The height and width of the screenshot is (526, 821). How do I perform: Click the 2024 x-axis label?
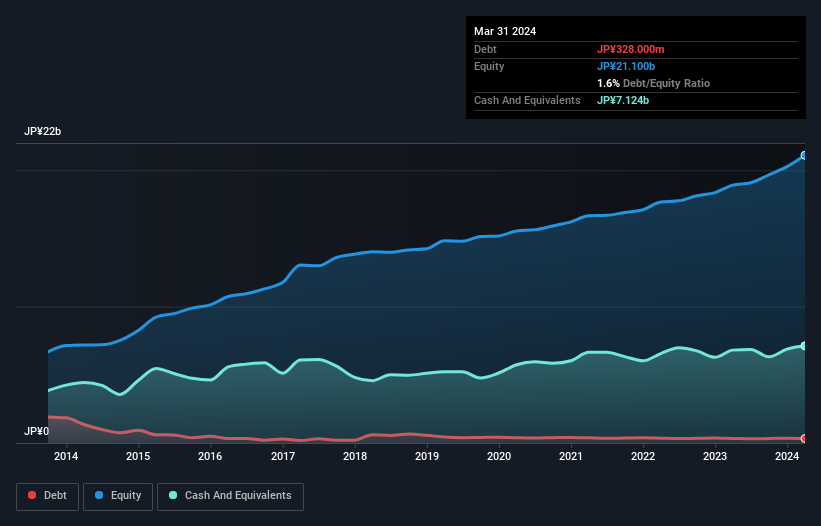tap(787, 457)
